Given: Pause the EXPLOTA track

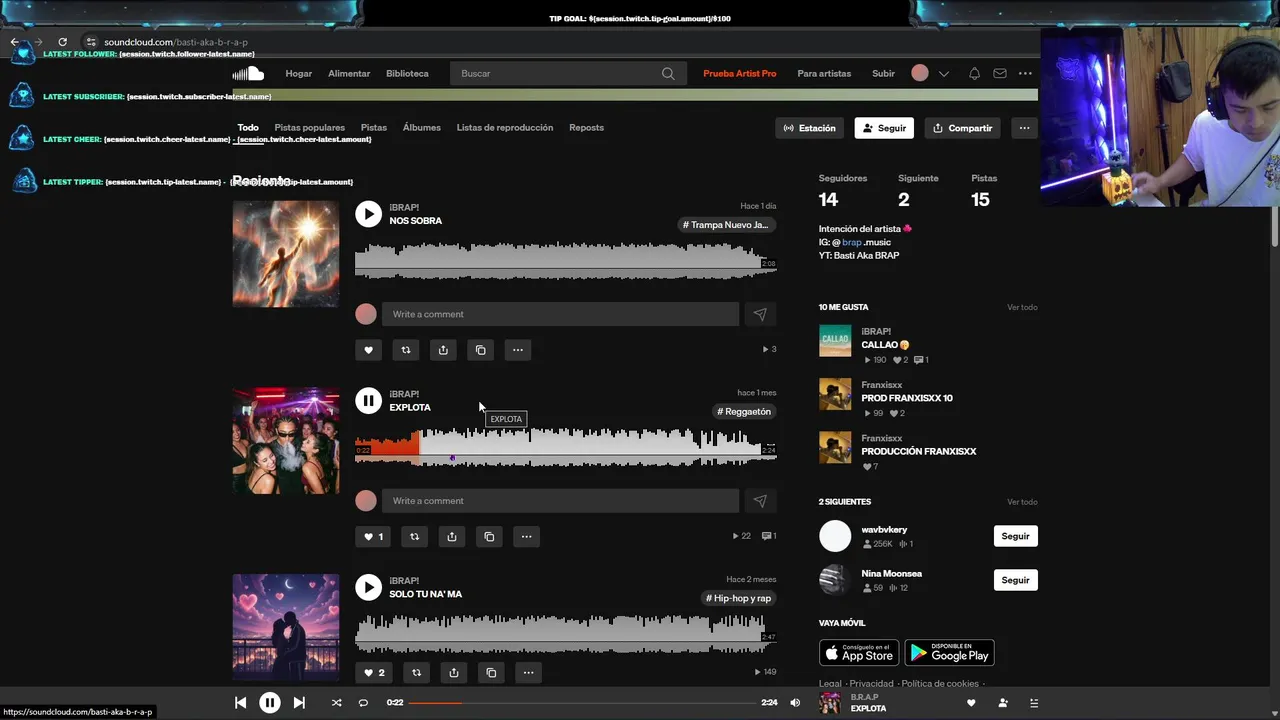Looking at the screenshot, I should (368, 401).
